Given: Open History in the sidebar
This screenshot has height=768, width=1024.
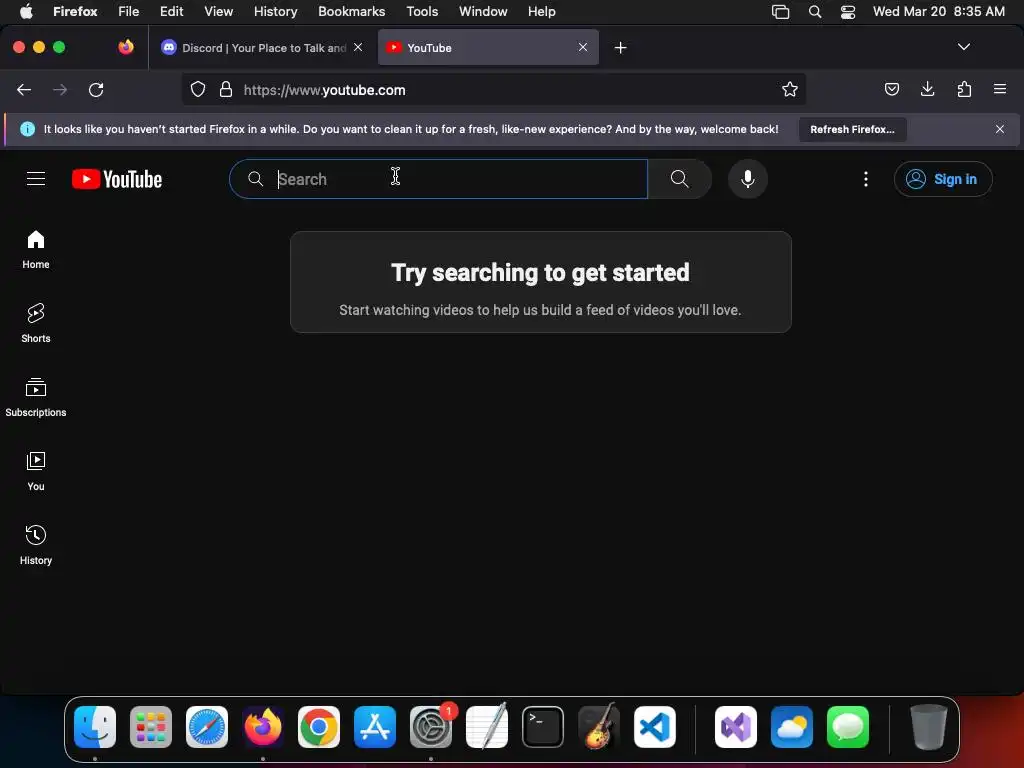Looking at the screenshot, I should (x=36, y=545).
